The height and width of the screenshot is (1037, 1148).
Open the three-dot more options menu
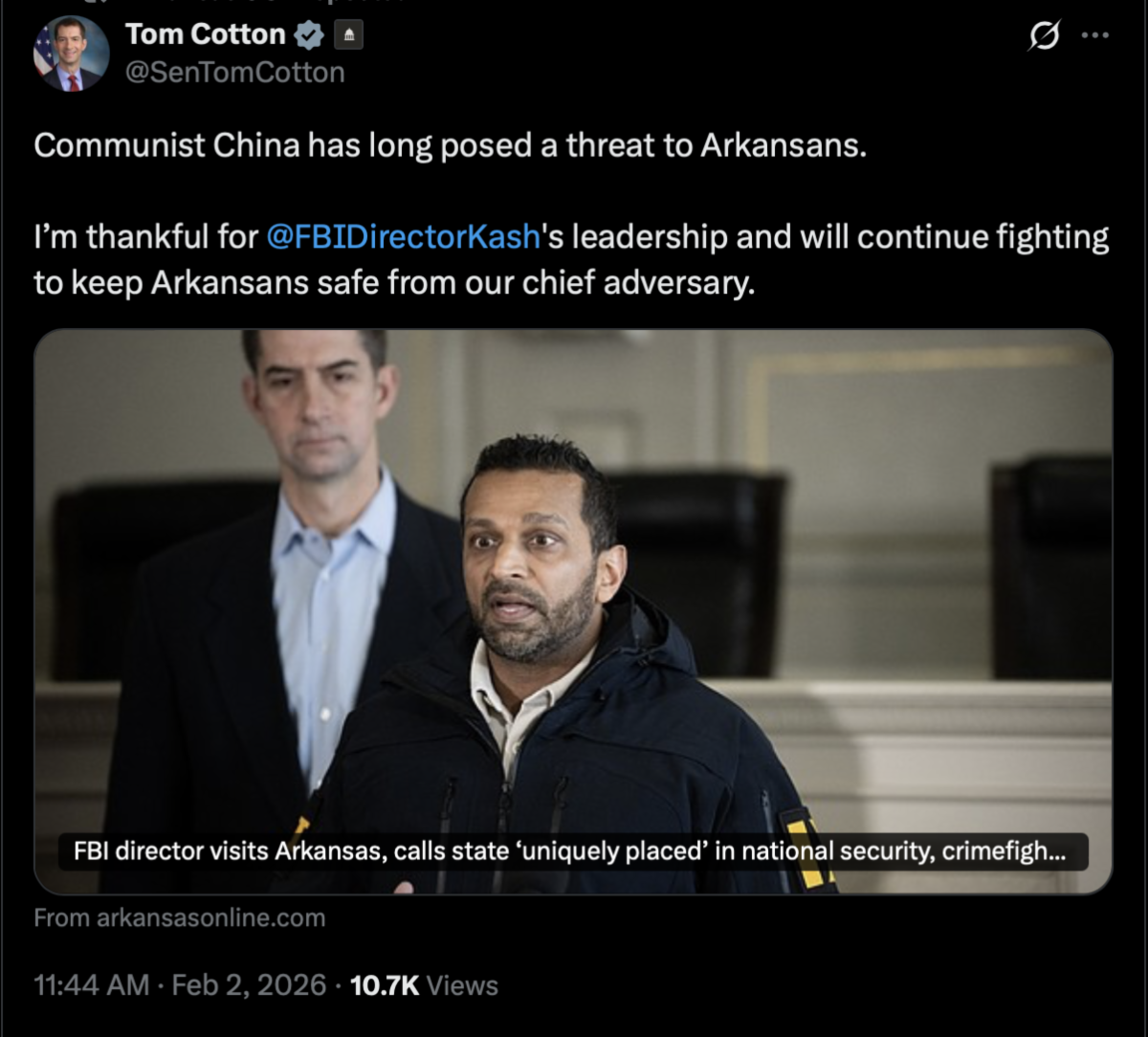point(1095,35)
